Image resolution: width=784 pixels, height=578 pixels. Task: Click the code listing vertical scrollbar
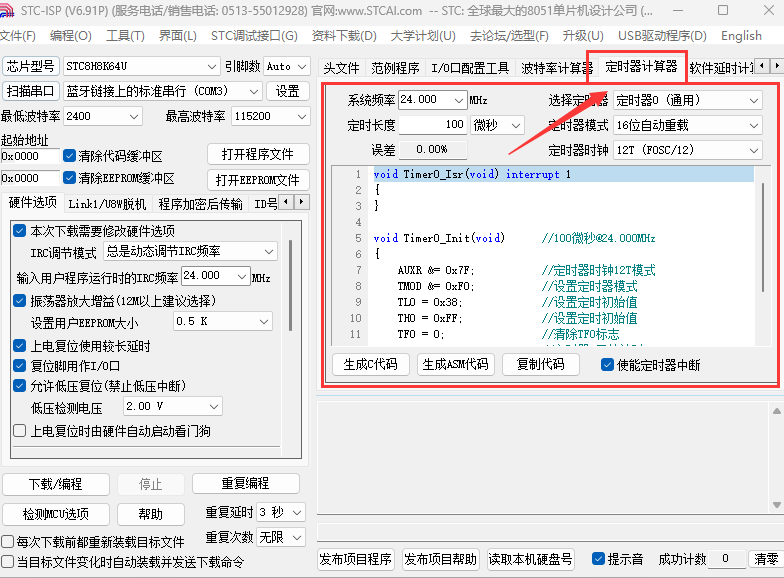(x=762, y=238)
